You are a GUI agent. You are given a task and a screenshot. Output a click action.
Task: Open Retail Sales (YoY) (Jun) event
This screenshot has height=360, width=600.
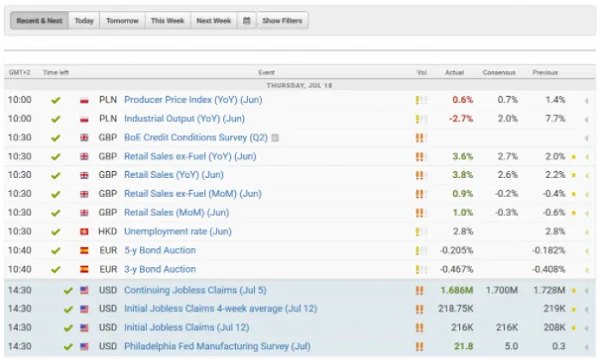pos(174,175)
